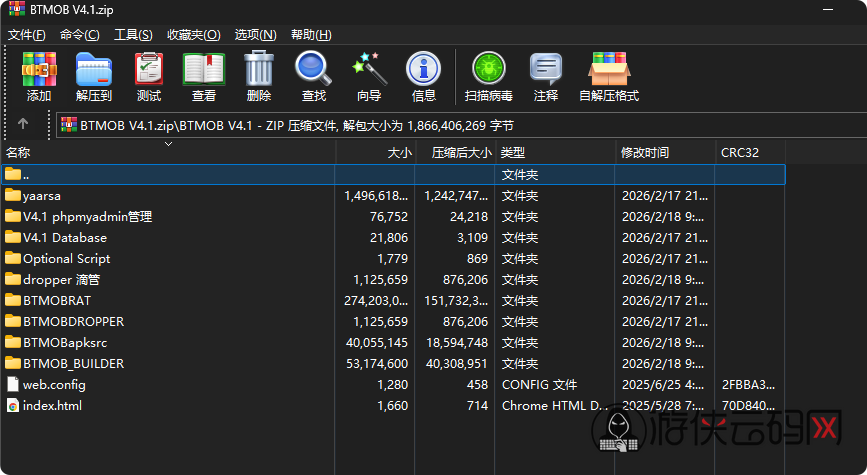Launch the 向导 (Wizard) wand icon
Screen dimensions: 867x475
point(369,76)
